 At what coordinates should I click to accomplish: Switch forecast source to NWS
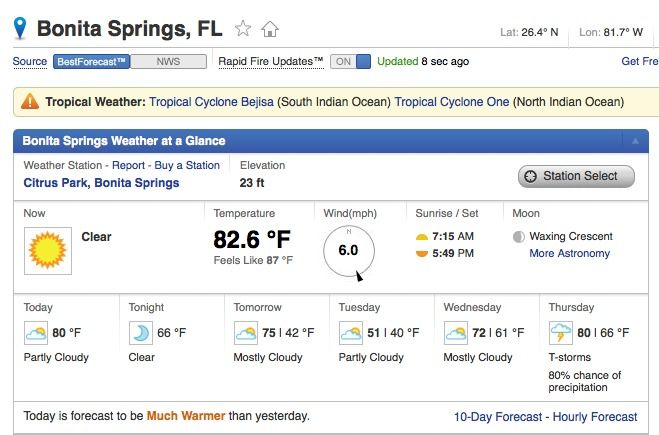[168, 61]
